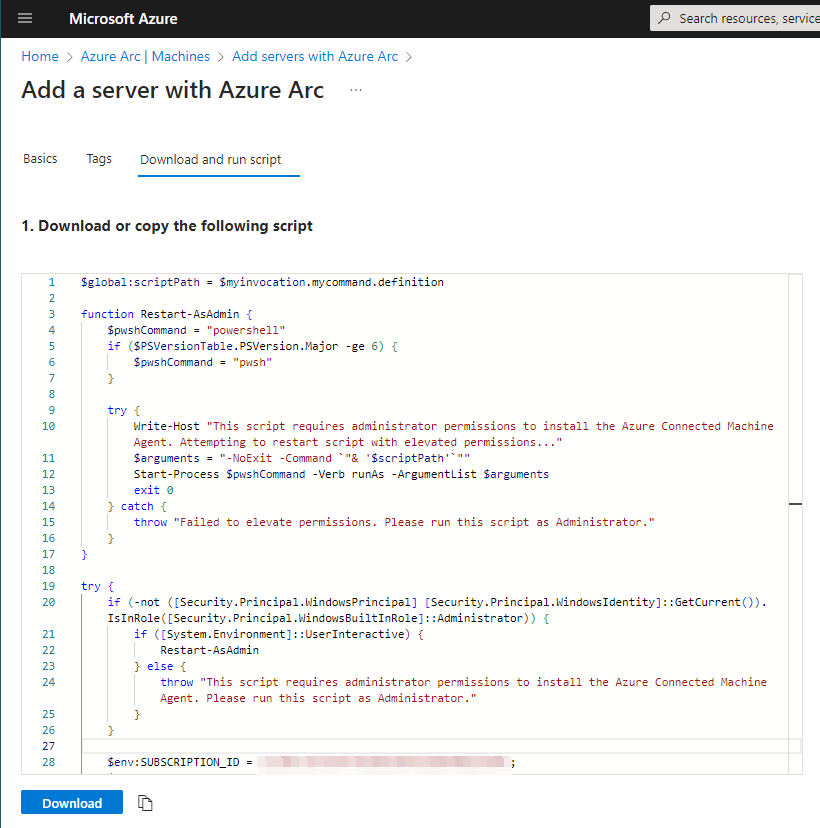Viewport: 820px width, 828px height.
Task: Click the Microsoft Azure logo
Action: pyautogui.click(x=123, y=18)
